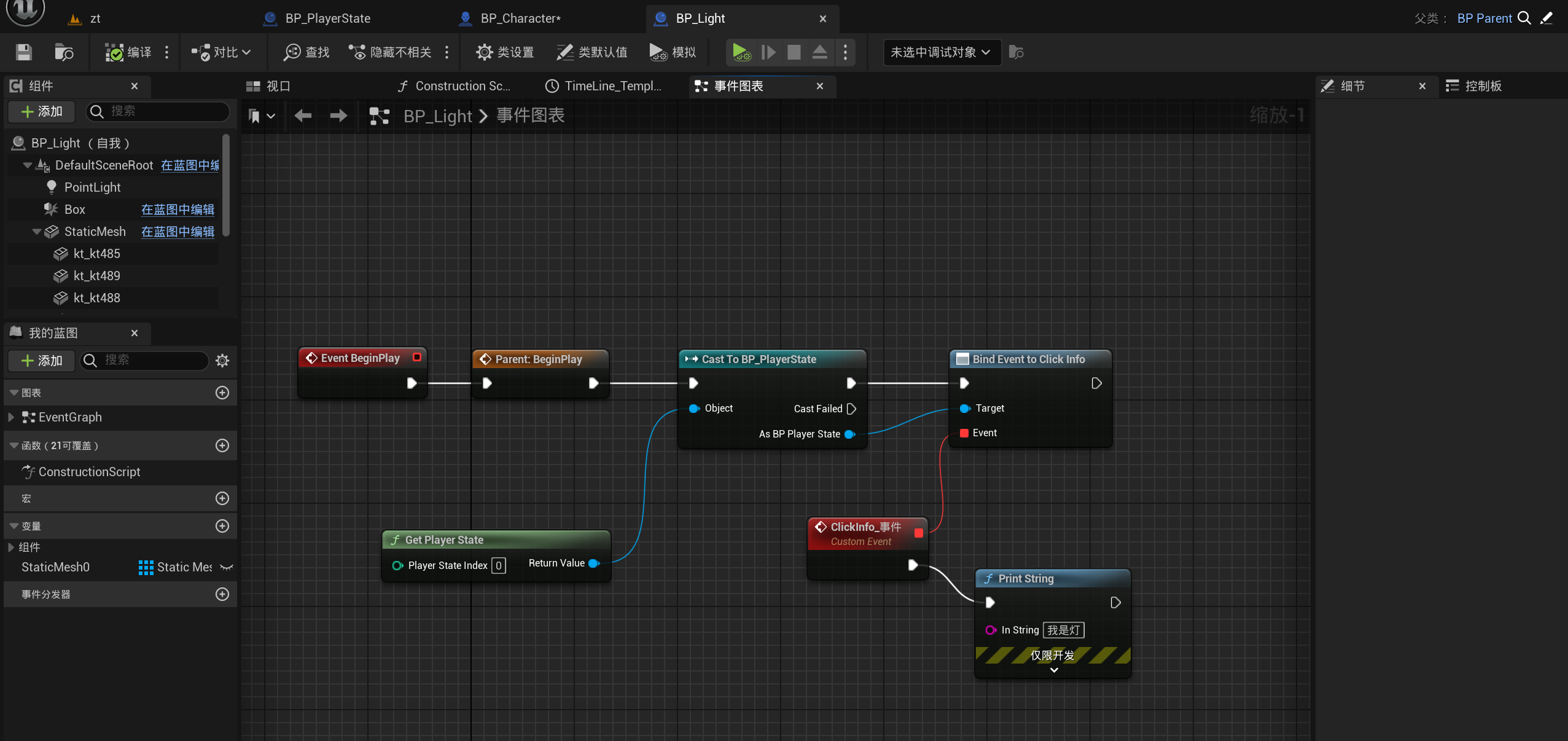Expand the Print String node options
Viewport: 1568px width, 741px height.
[x=1053, y=670]
